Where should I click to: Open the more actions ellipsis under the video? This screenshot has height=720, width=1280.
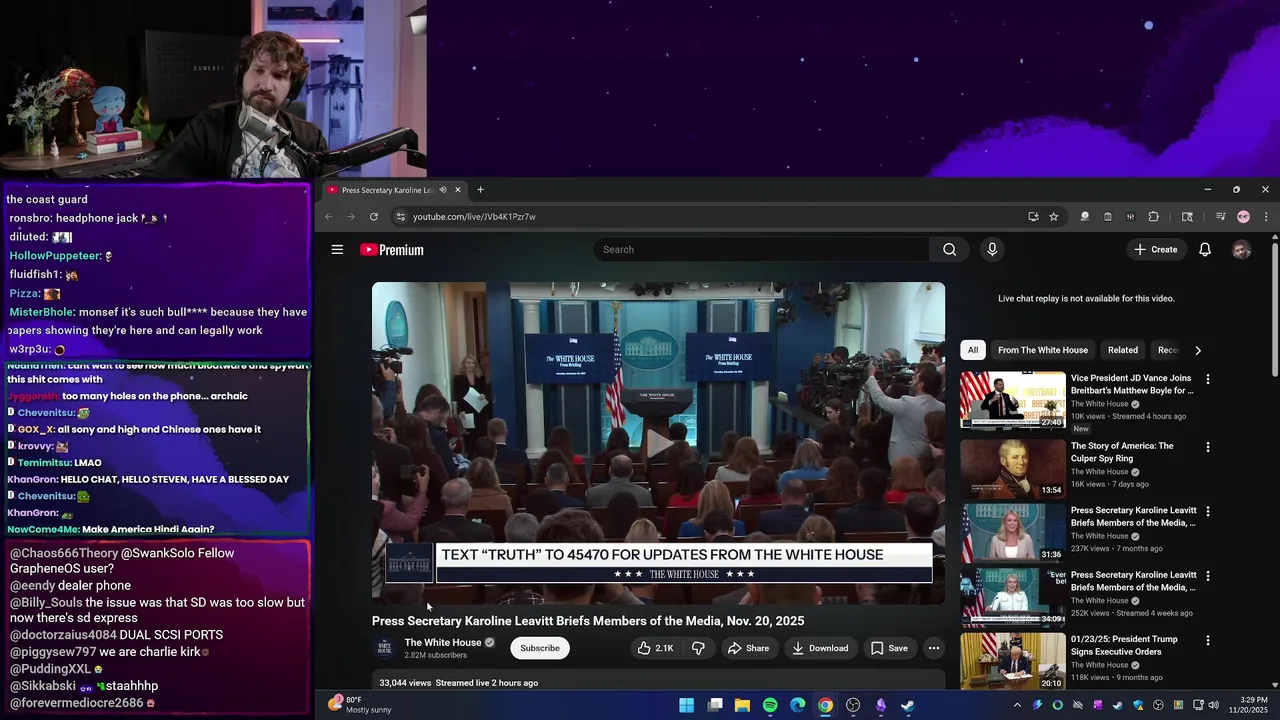933,648
